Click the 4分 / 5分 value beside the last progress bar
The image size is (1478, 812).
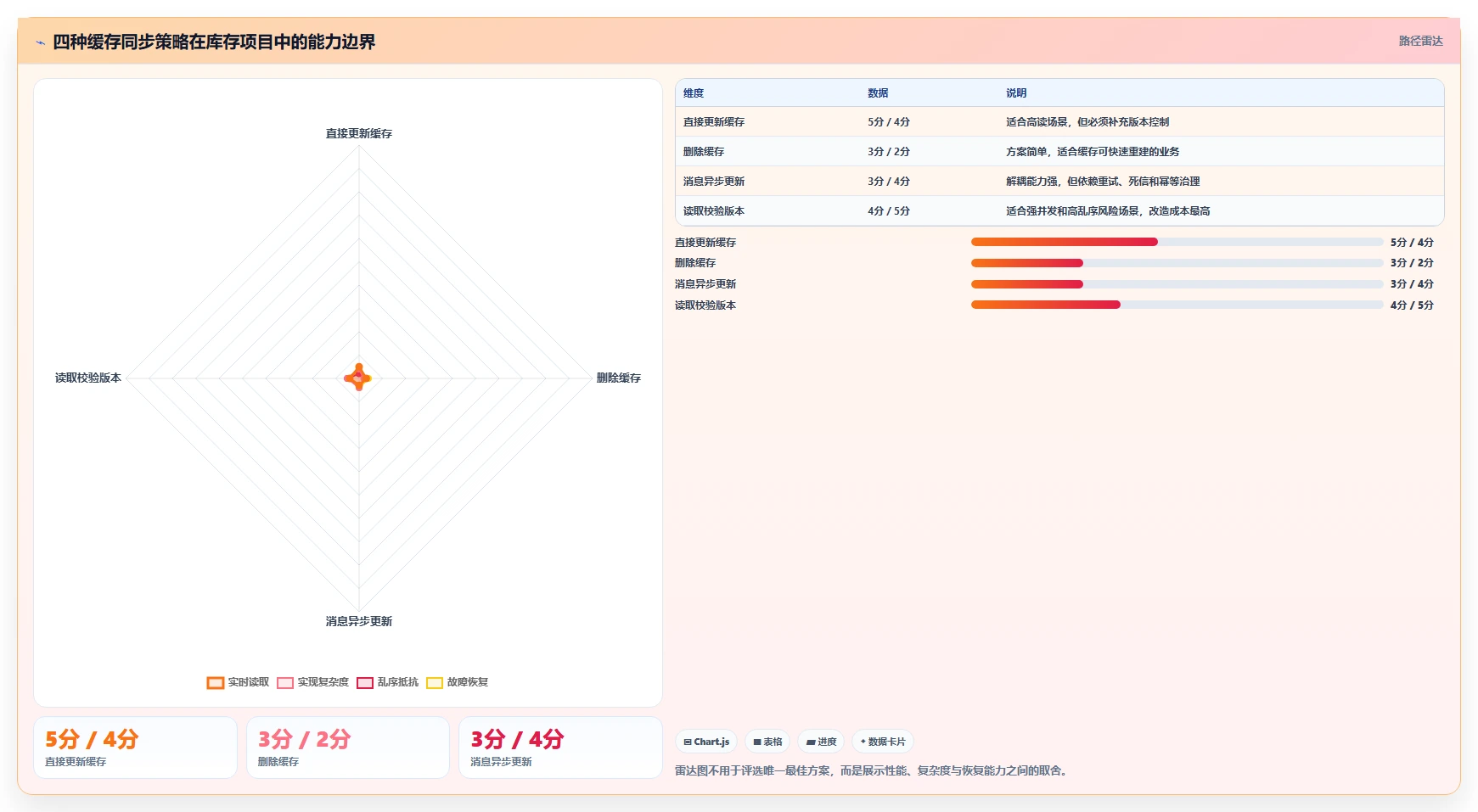pos(1412,305)
